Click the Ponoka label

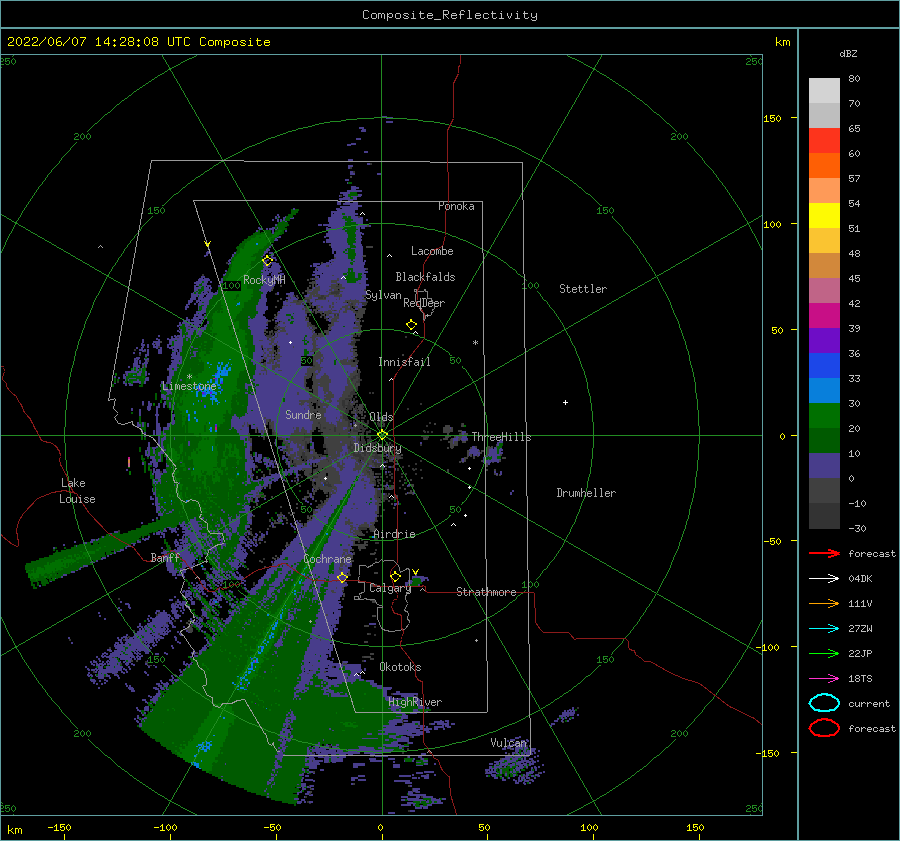(456, 206)
